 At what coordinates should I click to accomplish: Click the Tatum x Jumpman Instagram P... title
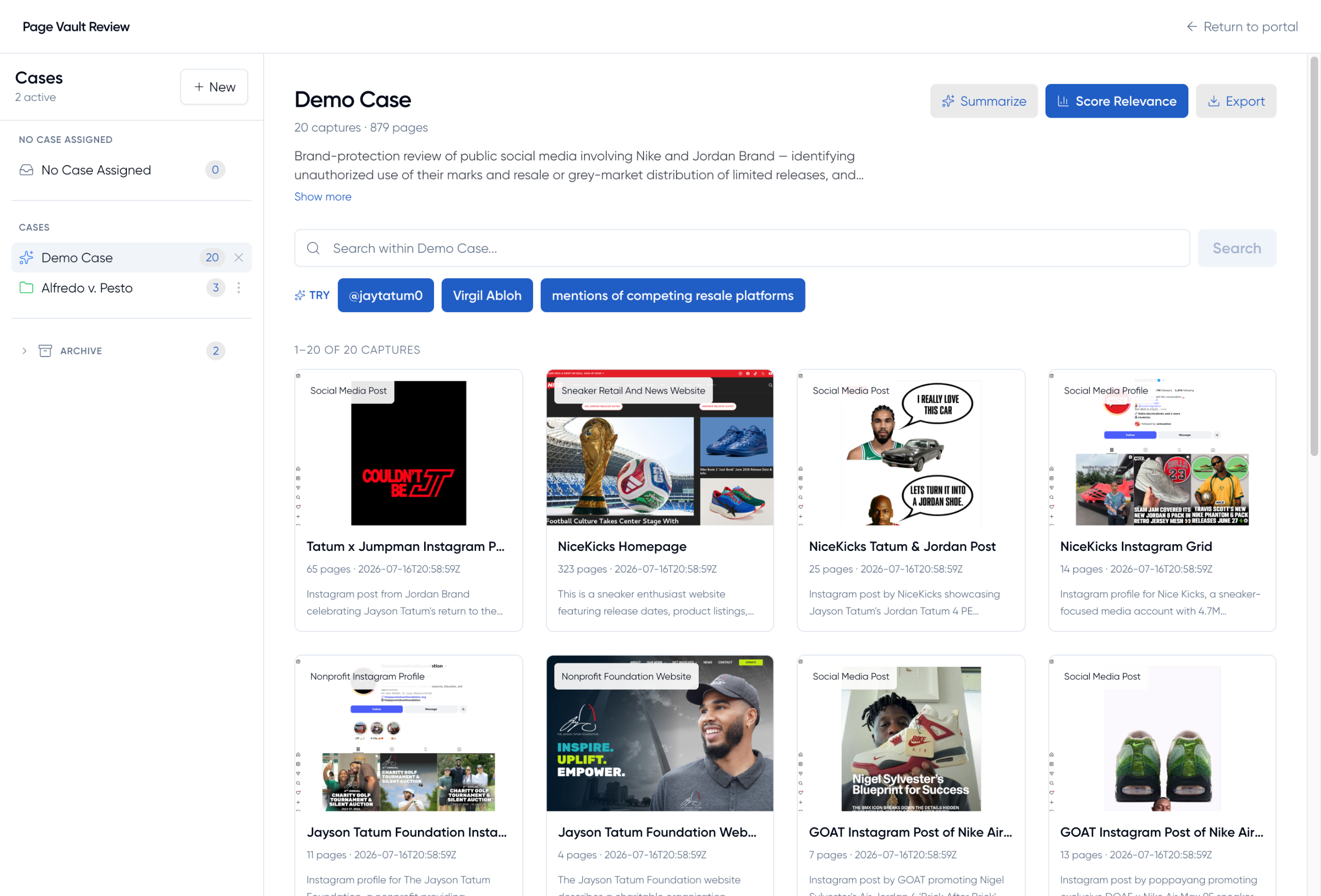406,547
